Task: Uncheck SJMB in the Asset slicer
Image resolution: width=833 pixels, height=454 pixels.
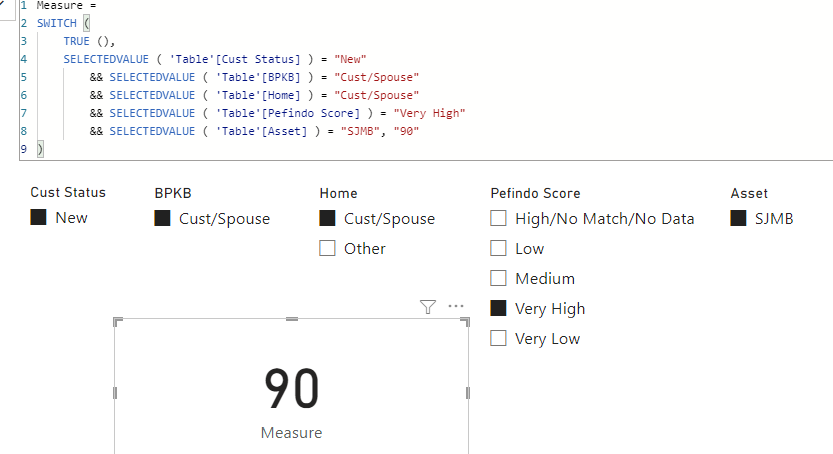Action: (738, 218)
